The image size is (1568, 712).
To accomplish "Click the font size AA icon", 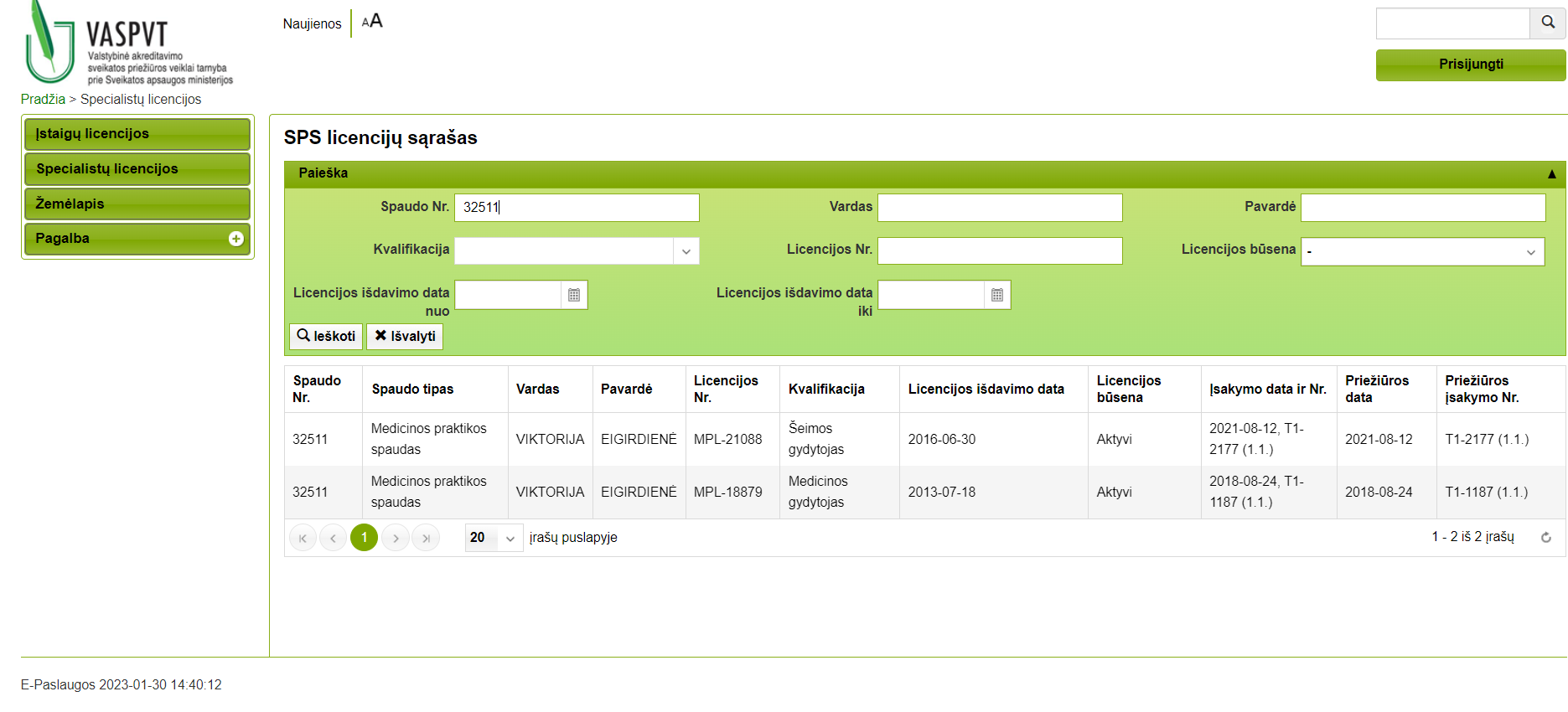I will pyautogui.click(x=372, y=22).
